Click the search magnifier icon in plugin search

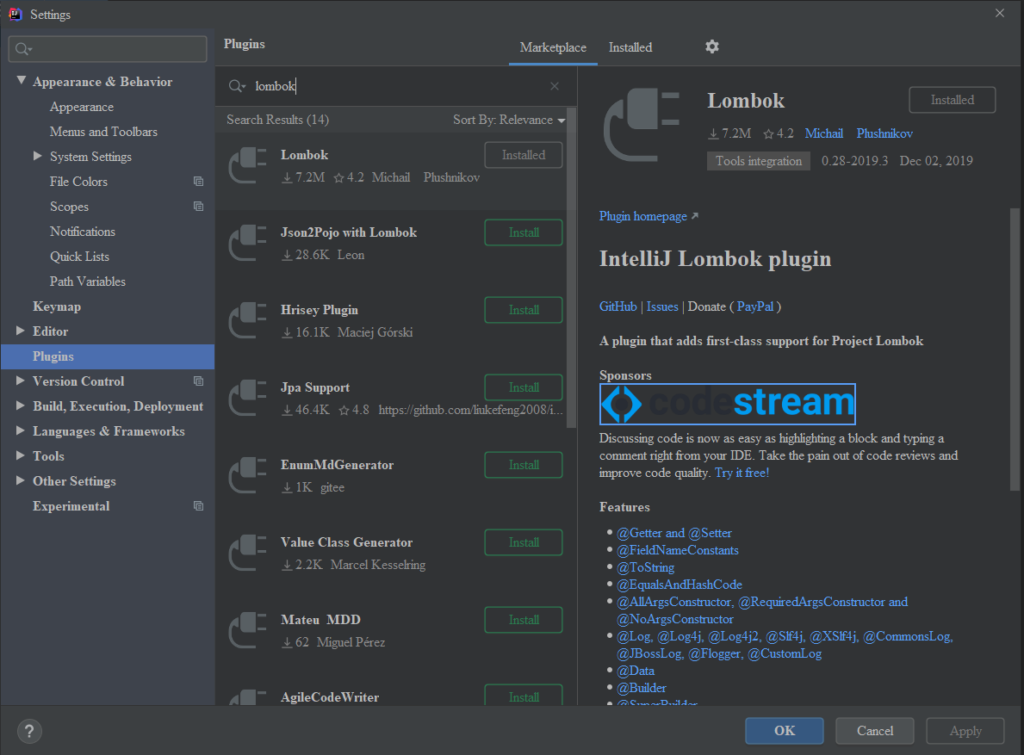pos(236,87)
